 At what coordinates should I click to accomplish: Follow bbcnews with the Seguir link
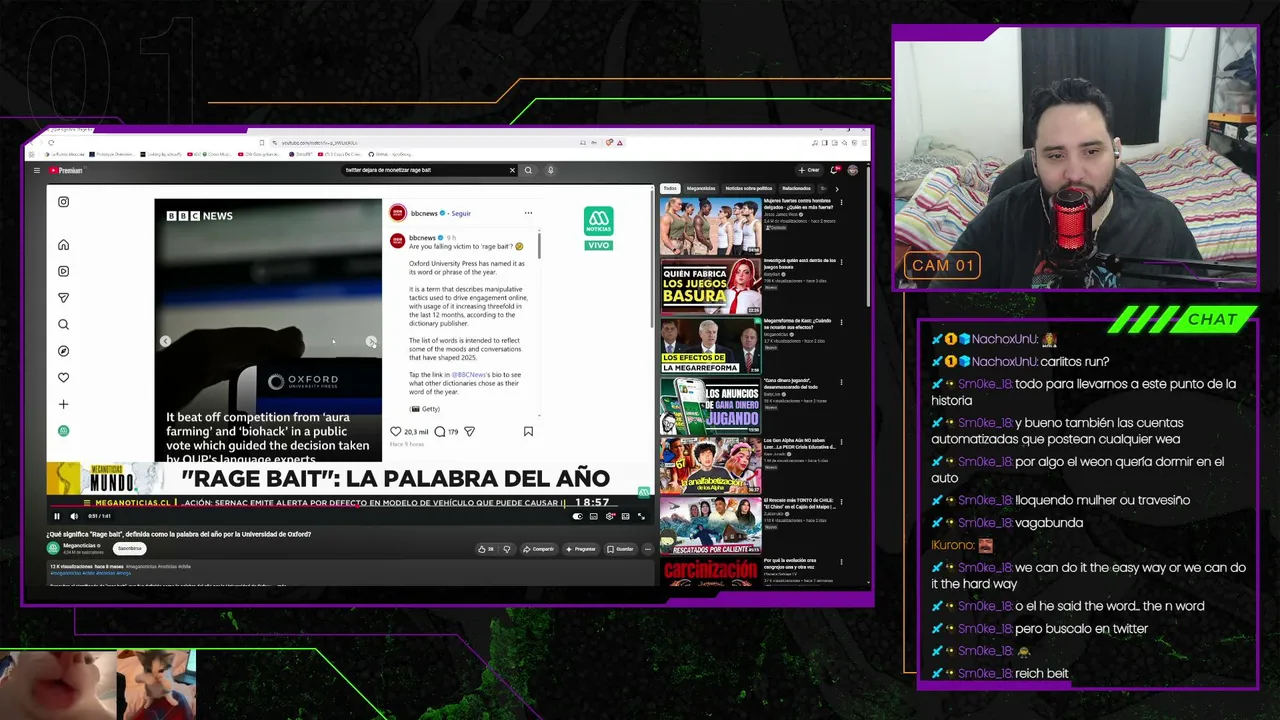[461, 213]
